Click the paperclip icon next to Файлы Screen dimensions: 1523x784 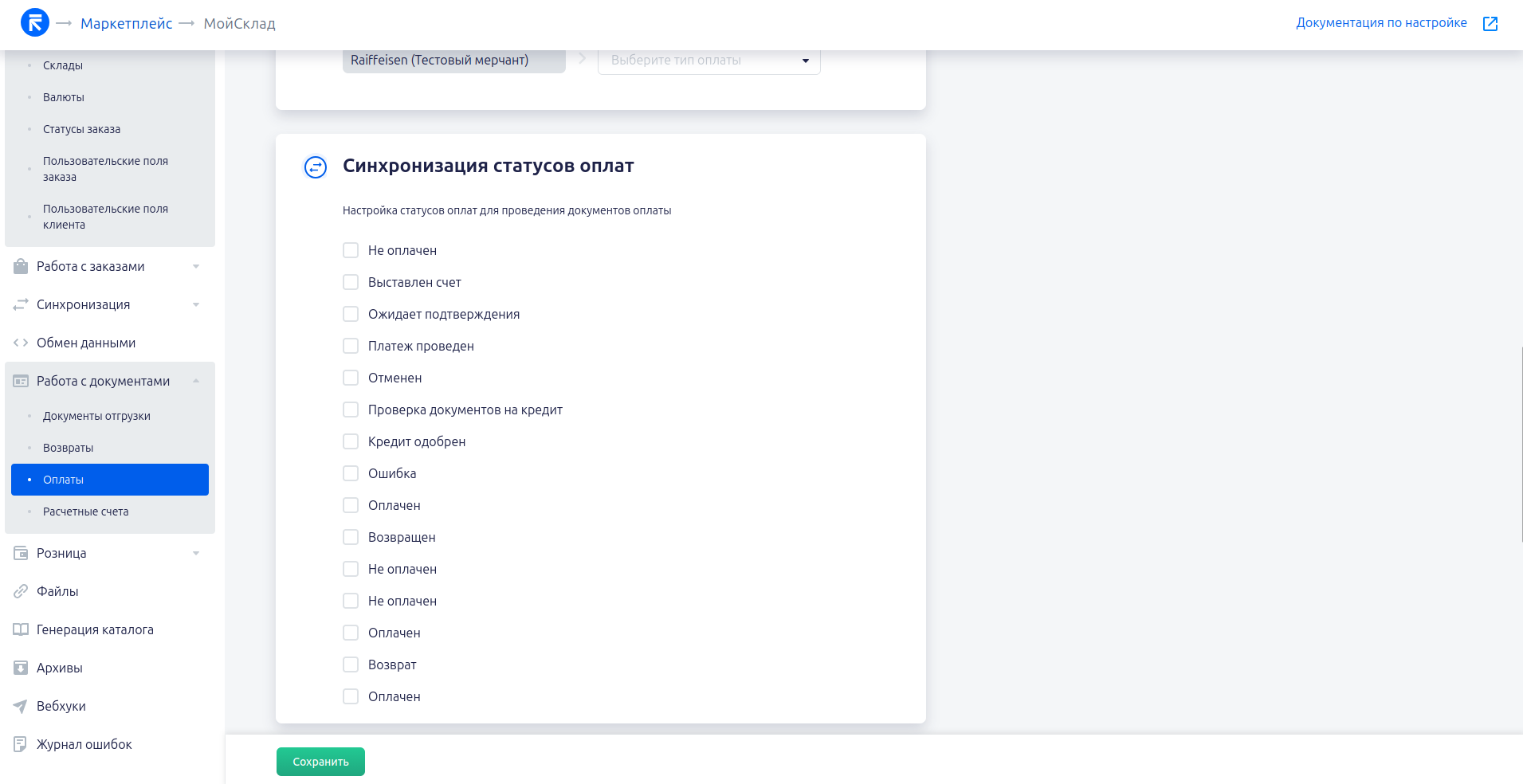pos(21,591)
